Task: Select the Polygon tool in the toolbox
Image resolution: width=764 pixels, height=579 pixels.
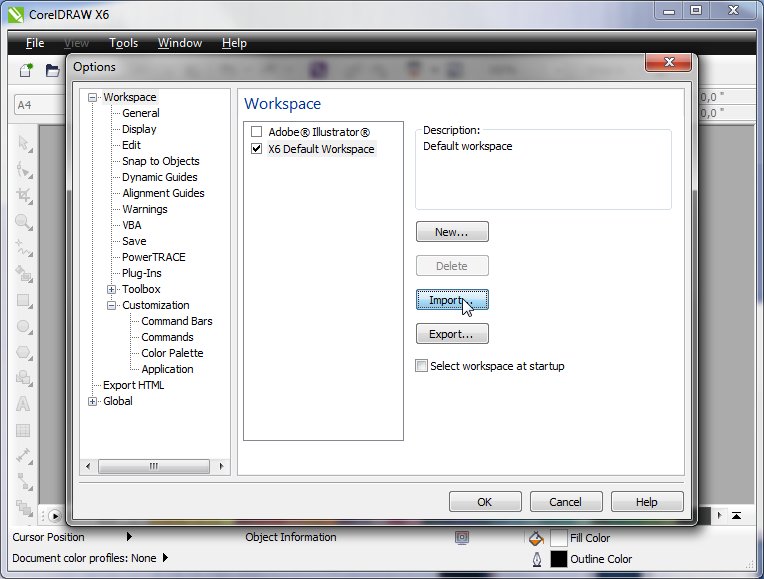Action: tap(23, 352)
